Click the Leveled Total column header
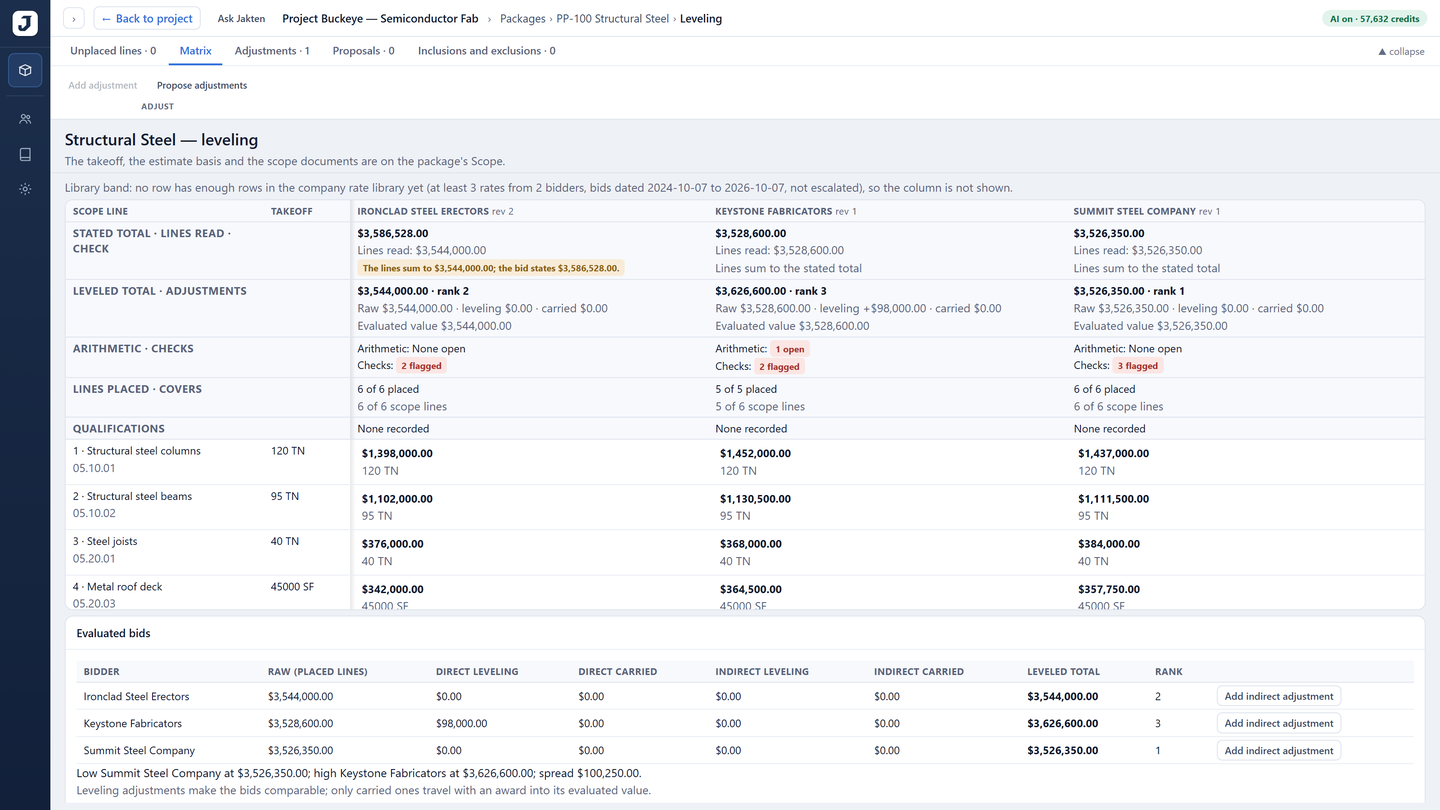The width and height of the screenshot is (1440, 810). tap(1063, 672)
